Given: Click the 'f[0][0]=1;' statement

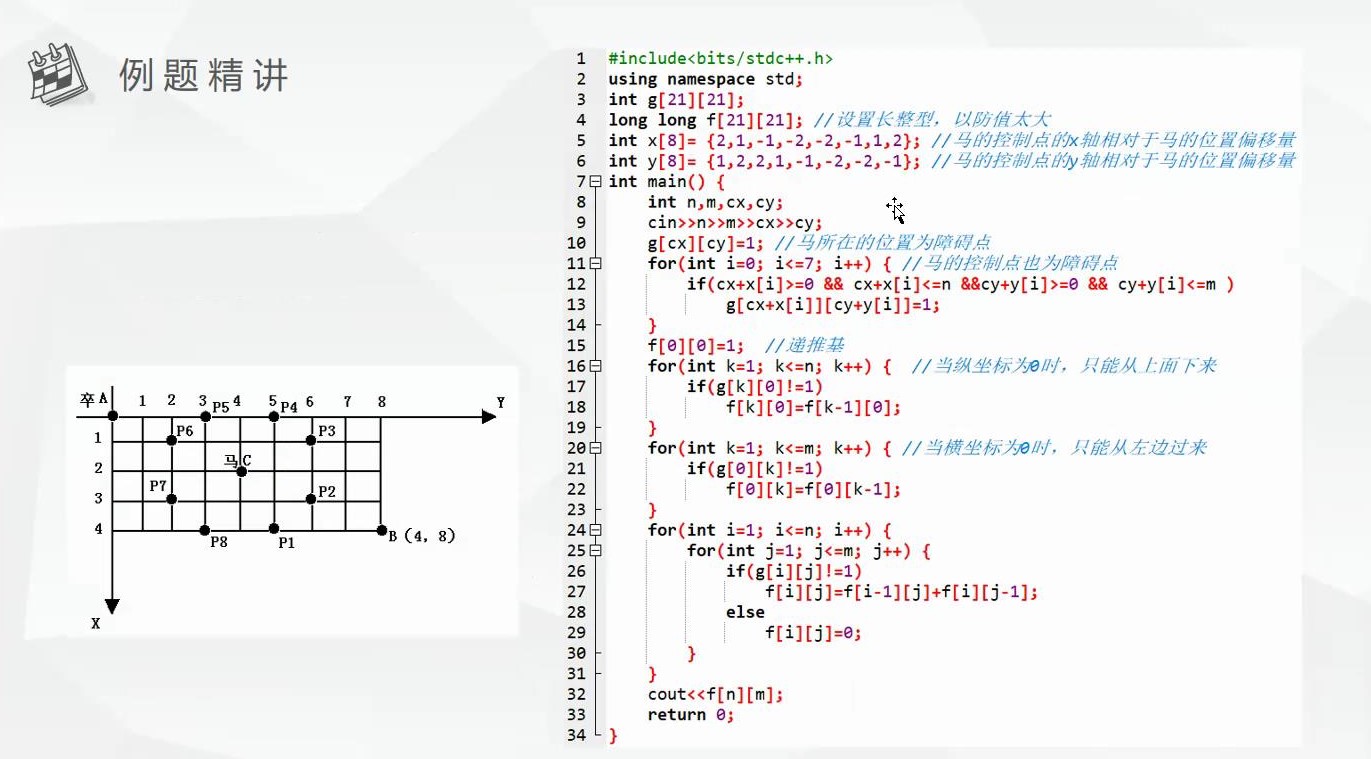Looking at the screenshot, I should 696,346.
